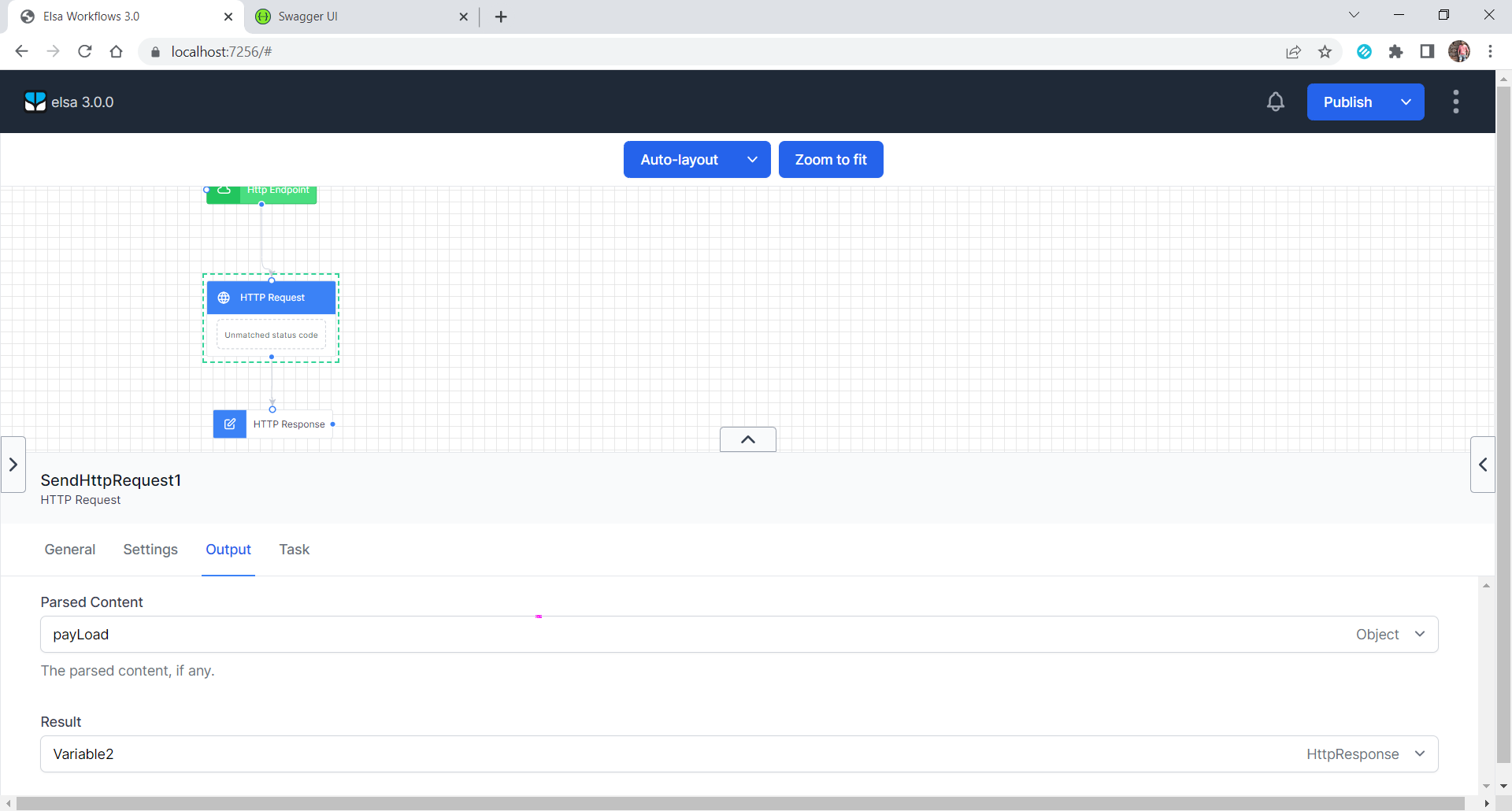Click the teal extension icon in toolbar
1512x811 pixels.
click(1365, 51)
